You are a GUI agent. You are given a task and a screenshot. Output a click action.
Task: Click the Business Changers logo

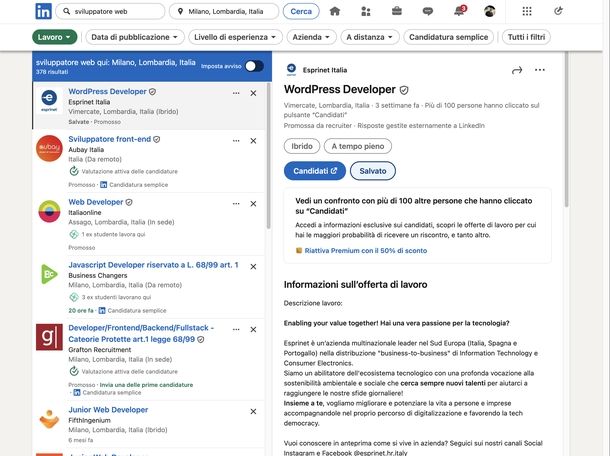tap(49, 274)
